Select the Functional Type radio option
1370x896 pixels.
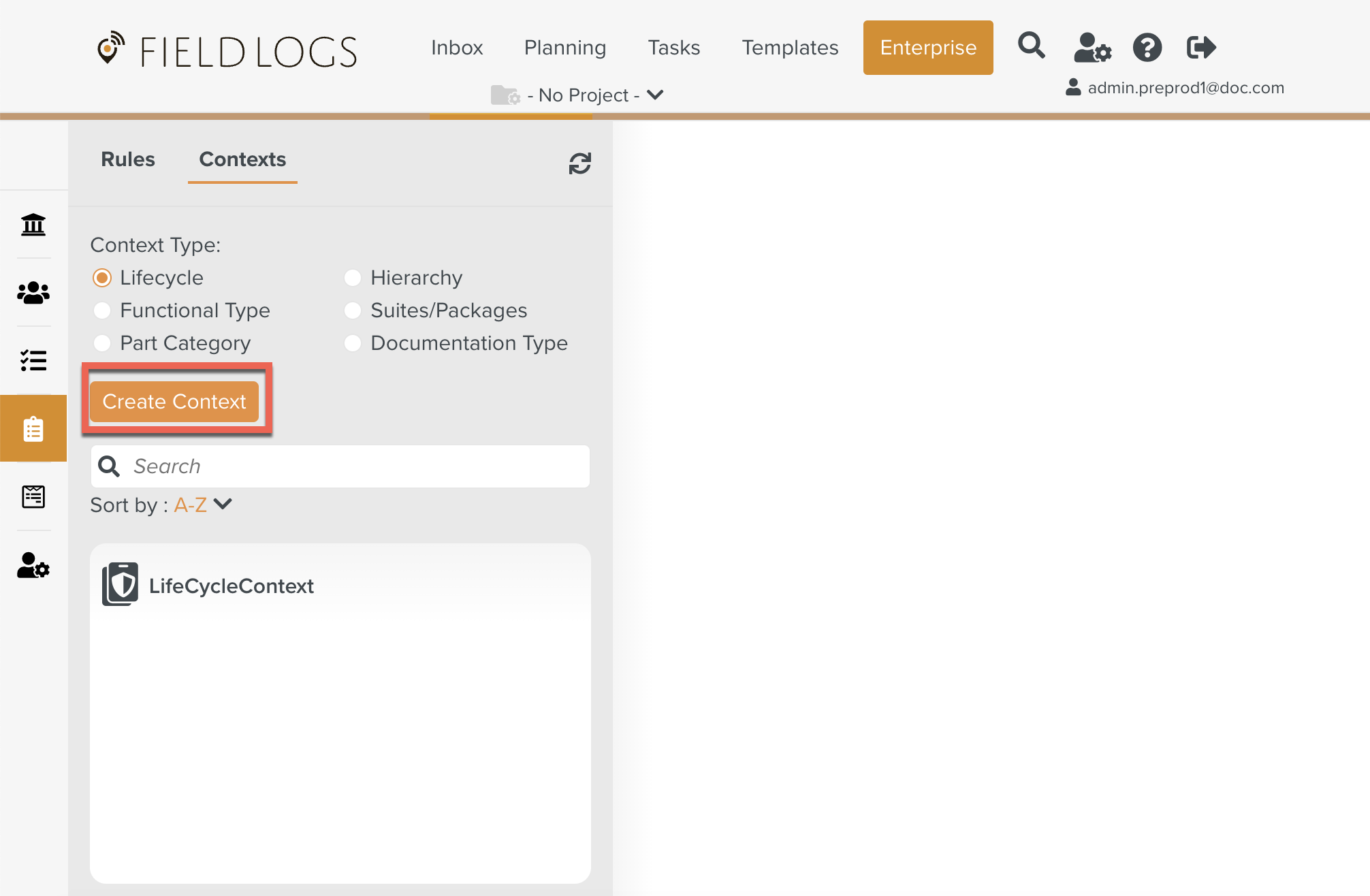coord(102,310)
